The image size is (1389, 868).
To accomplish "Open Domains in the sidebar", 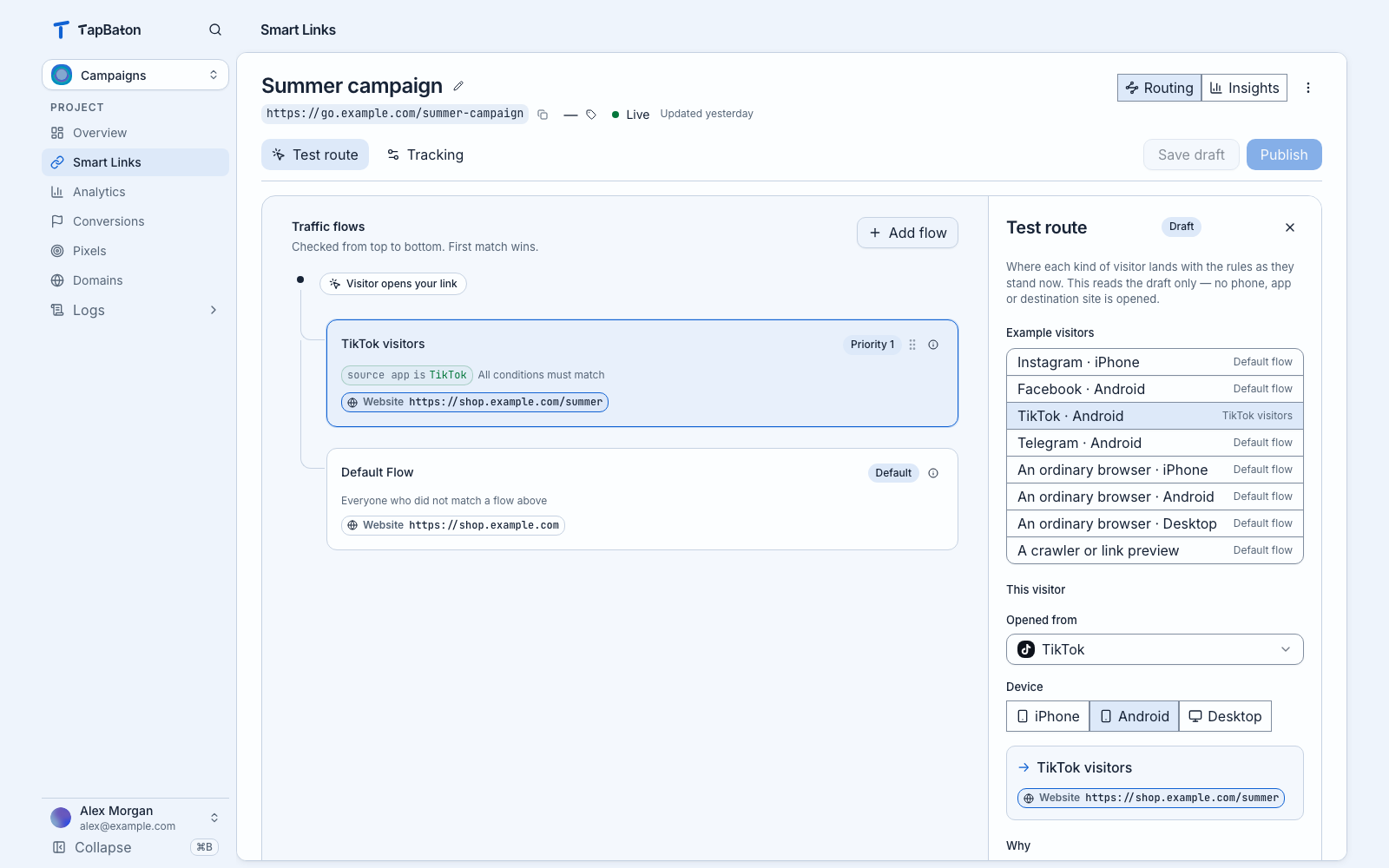I will coord(135,280).
